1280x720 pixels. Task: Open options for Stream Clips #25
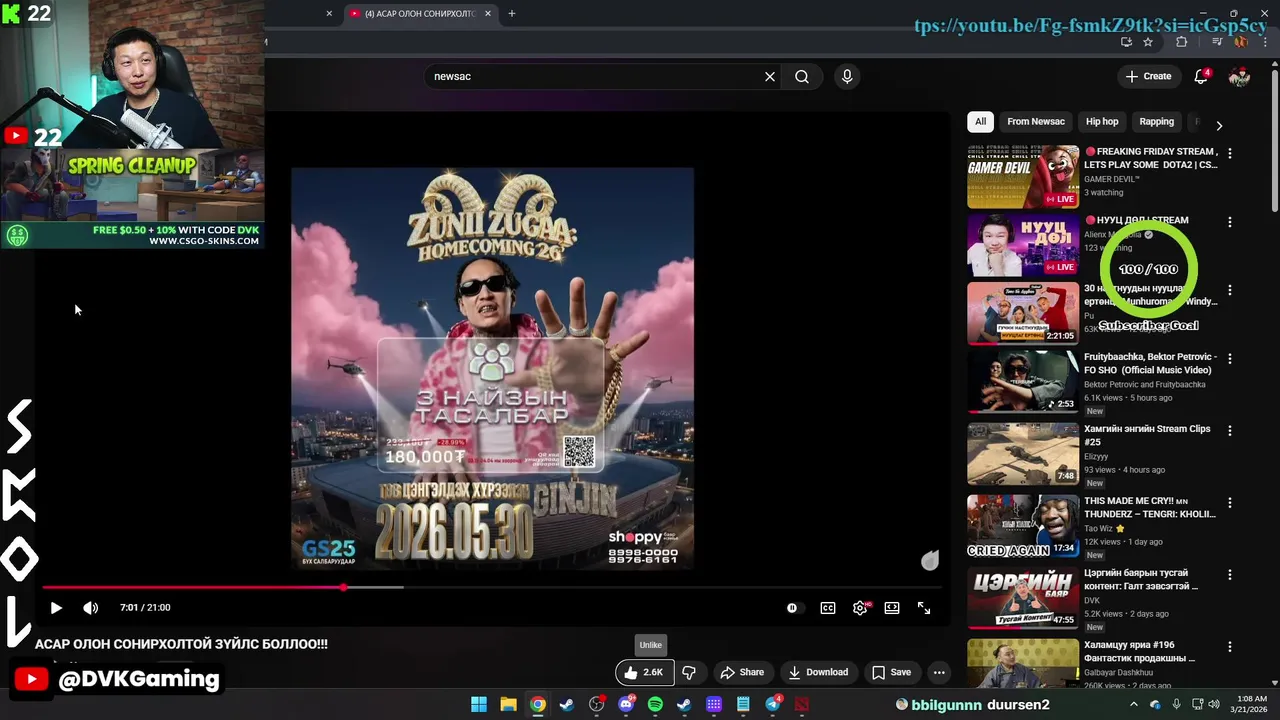(x=1230, y=430)
